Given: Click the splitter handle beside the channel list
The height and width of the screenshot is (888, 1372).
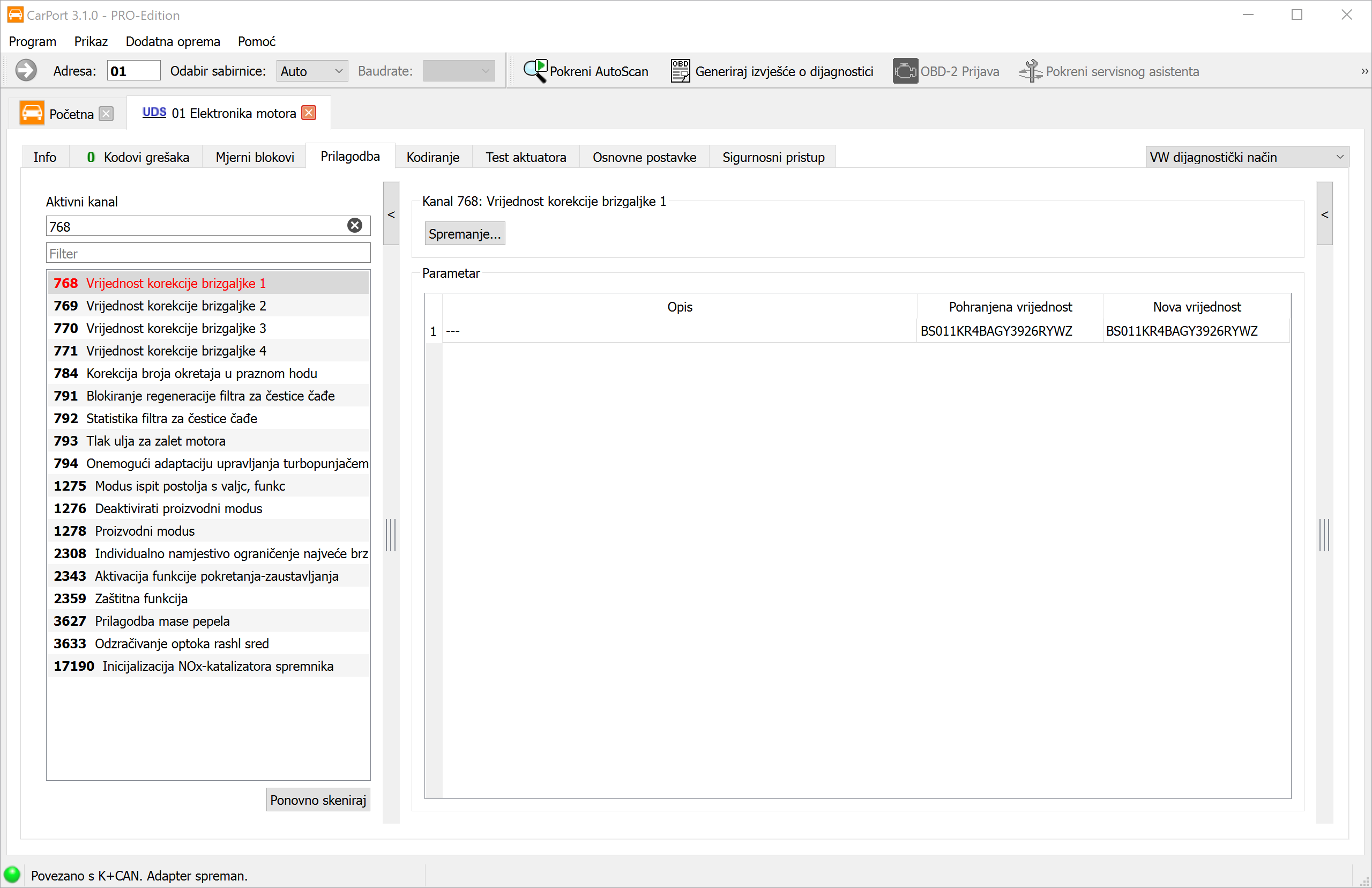Looking at the screenshot, I should pyautogui.click(x=391, y=535).
